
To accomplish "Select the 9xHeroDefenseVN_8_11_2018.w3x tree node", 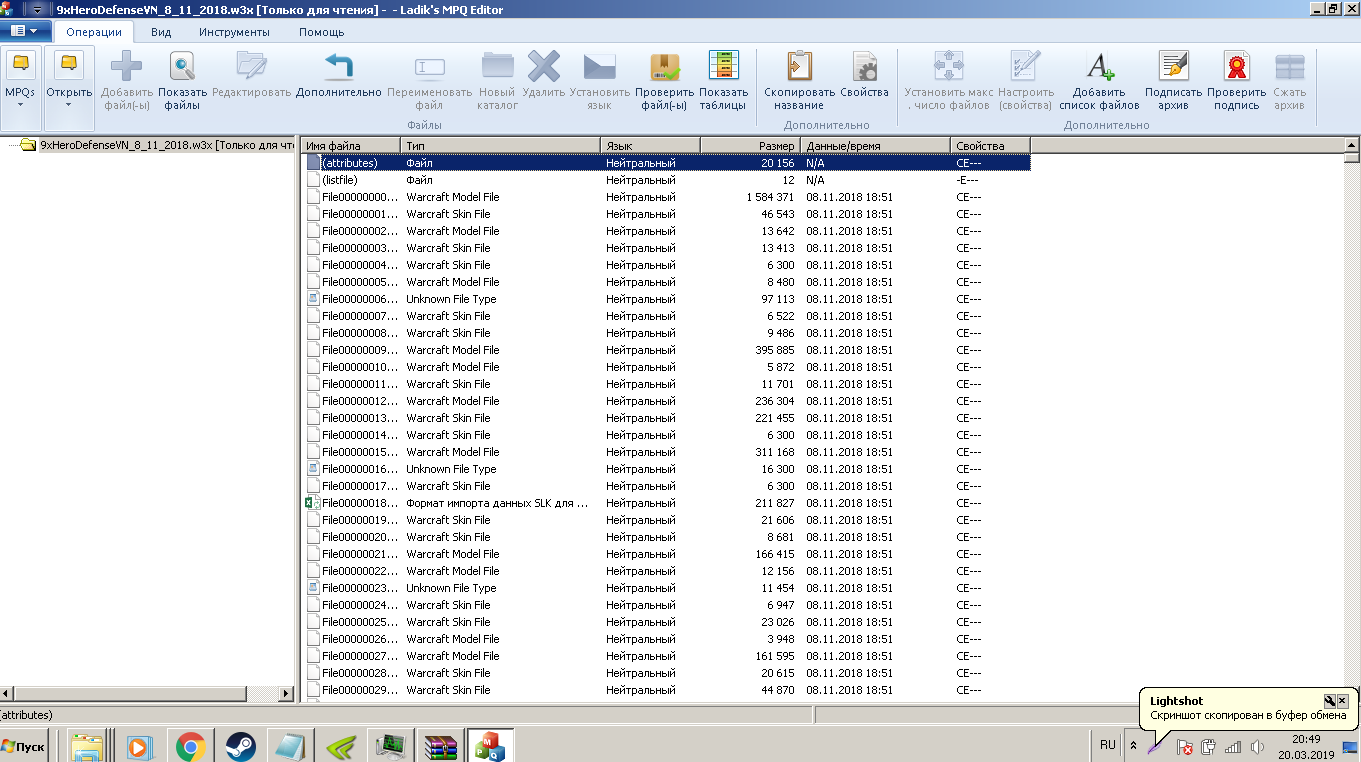I will click(x=166, y=145).
